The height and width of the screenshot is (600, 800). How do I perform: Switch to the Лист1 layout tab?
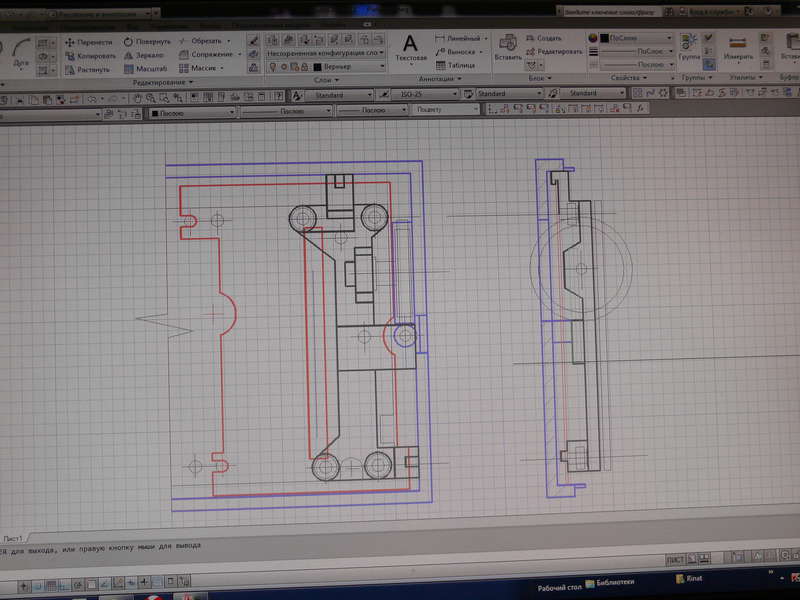click(13, 538)
